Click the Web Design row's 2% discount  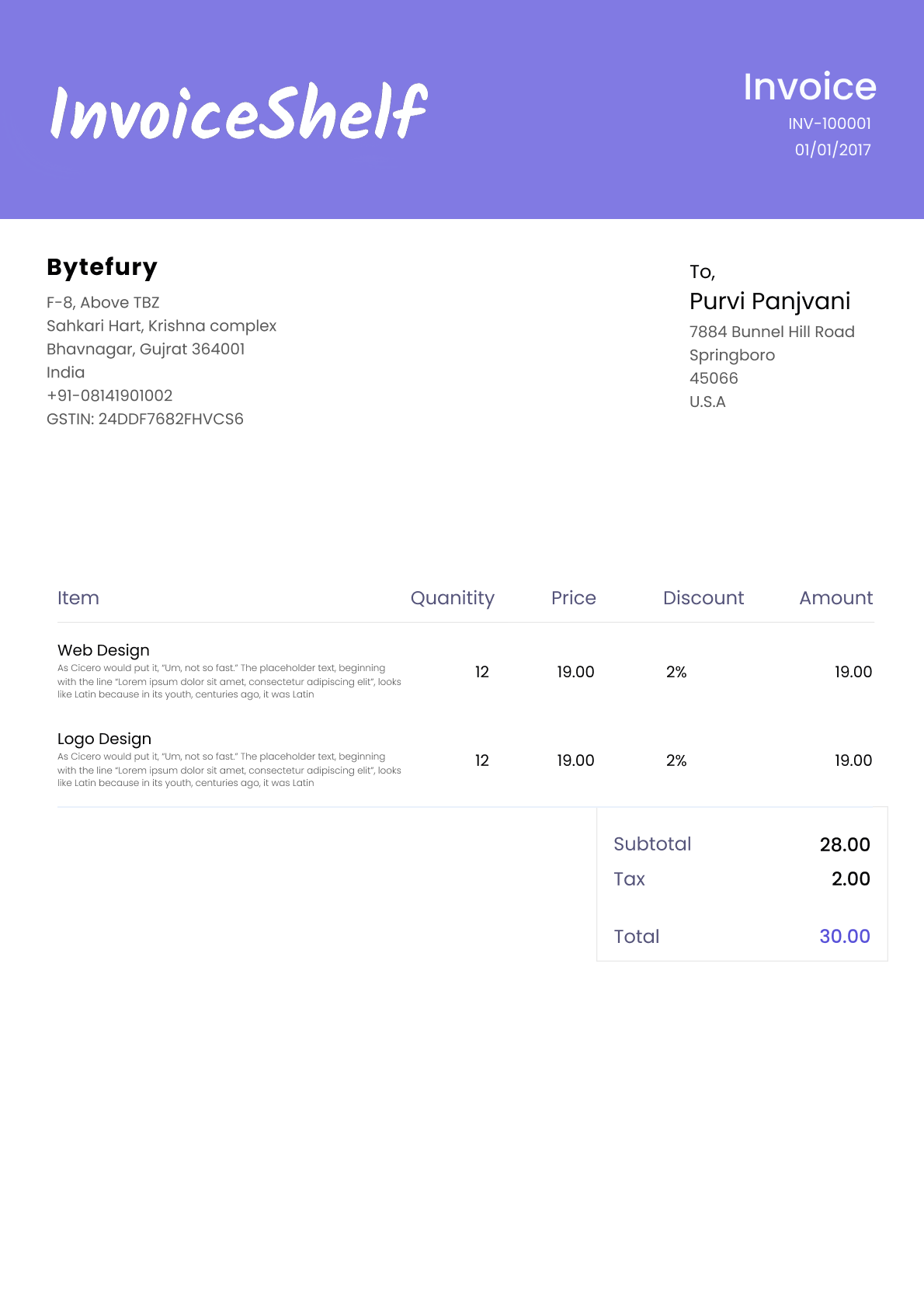pos(676,672)
